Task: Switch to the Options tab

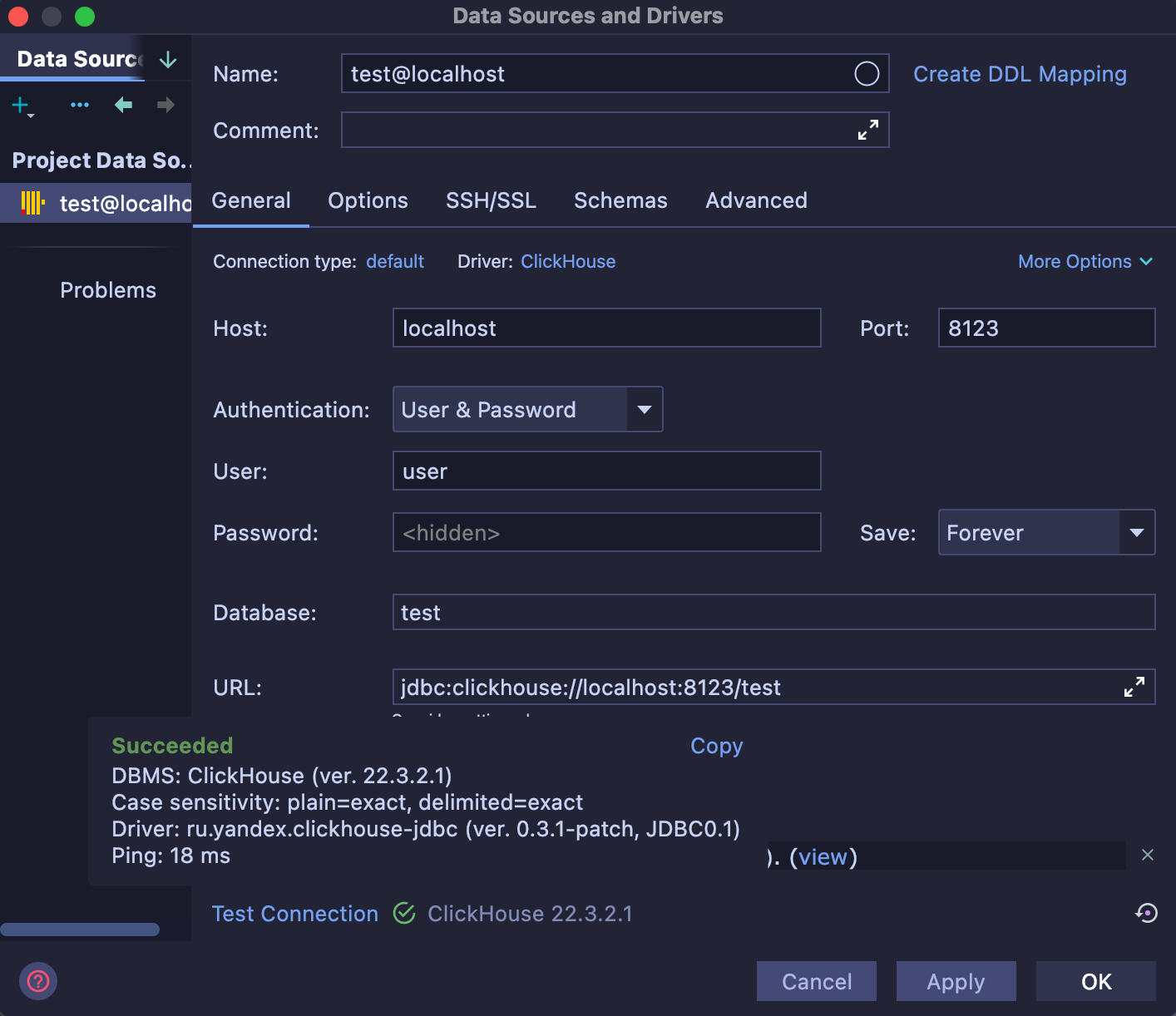Action: [368, 200]
